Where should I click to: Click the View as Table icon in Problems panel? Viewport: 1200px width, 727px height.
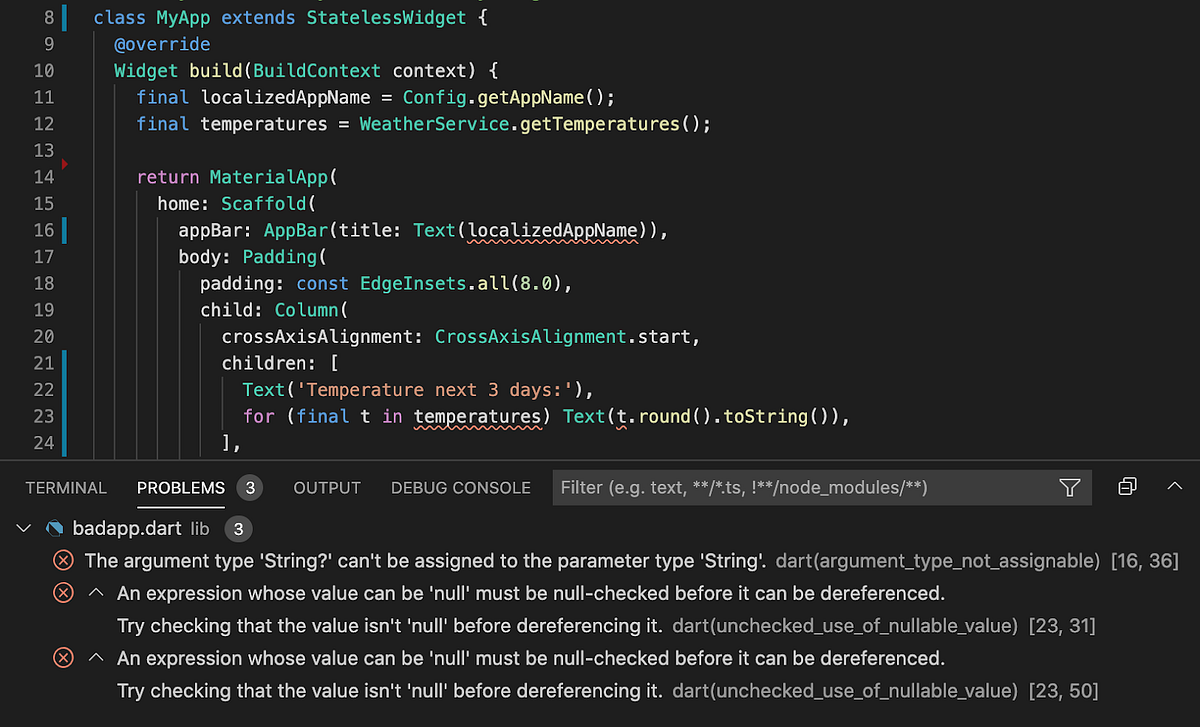click(x=1128, y=486)
